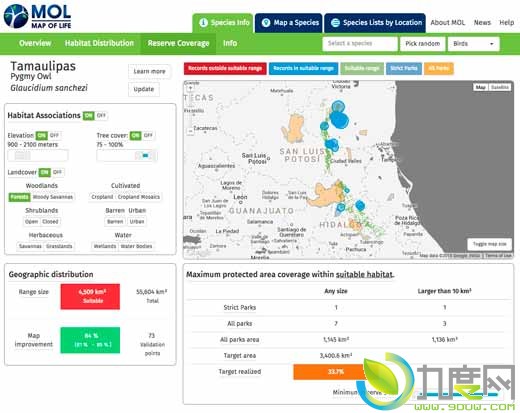
Task: Open the Birds taxon dropdown
Action: (473, 44)
